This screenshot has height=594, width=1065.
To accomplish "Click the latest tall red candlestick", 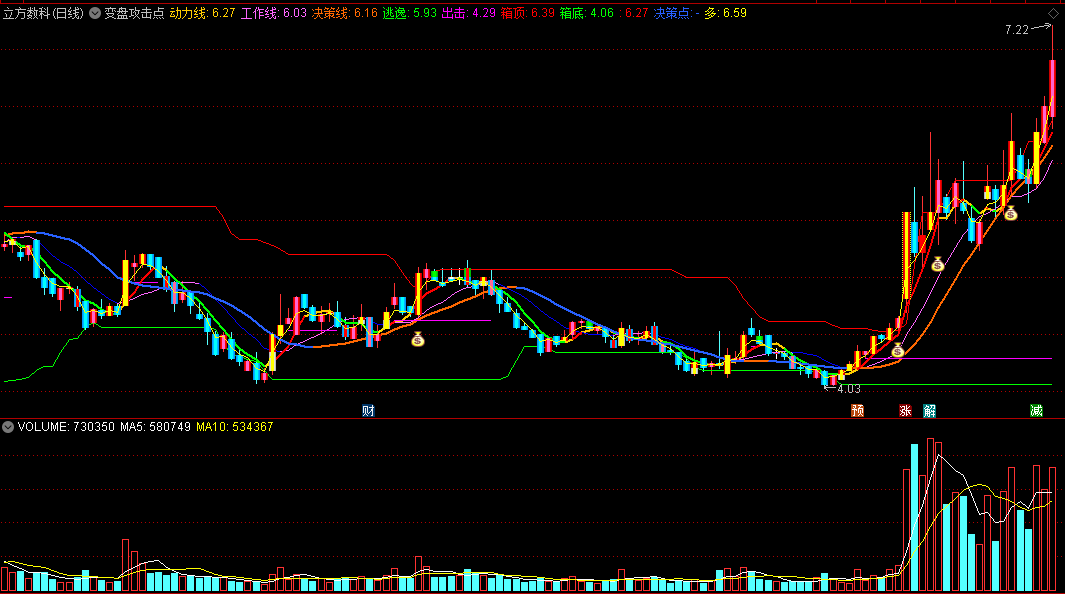I will [1052, 88].
